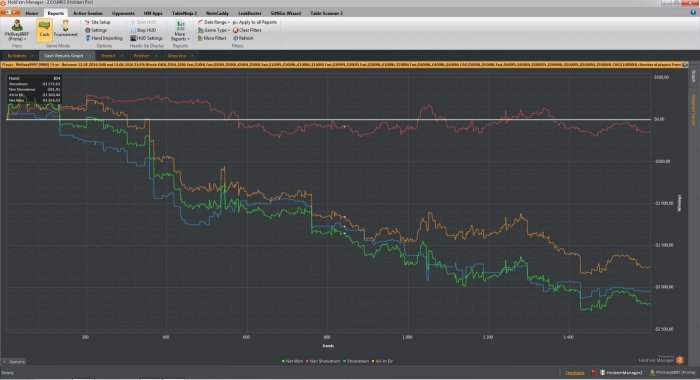Expand the Date Range dropdown
The height and width of the screenshot is (380, 700).
(x=213, y=22)
